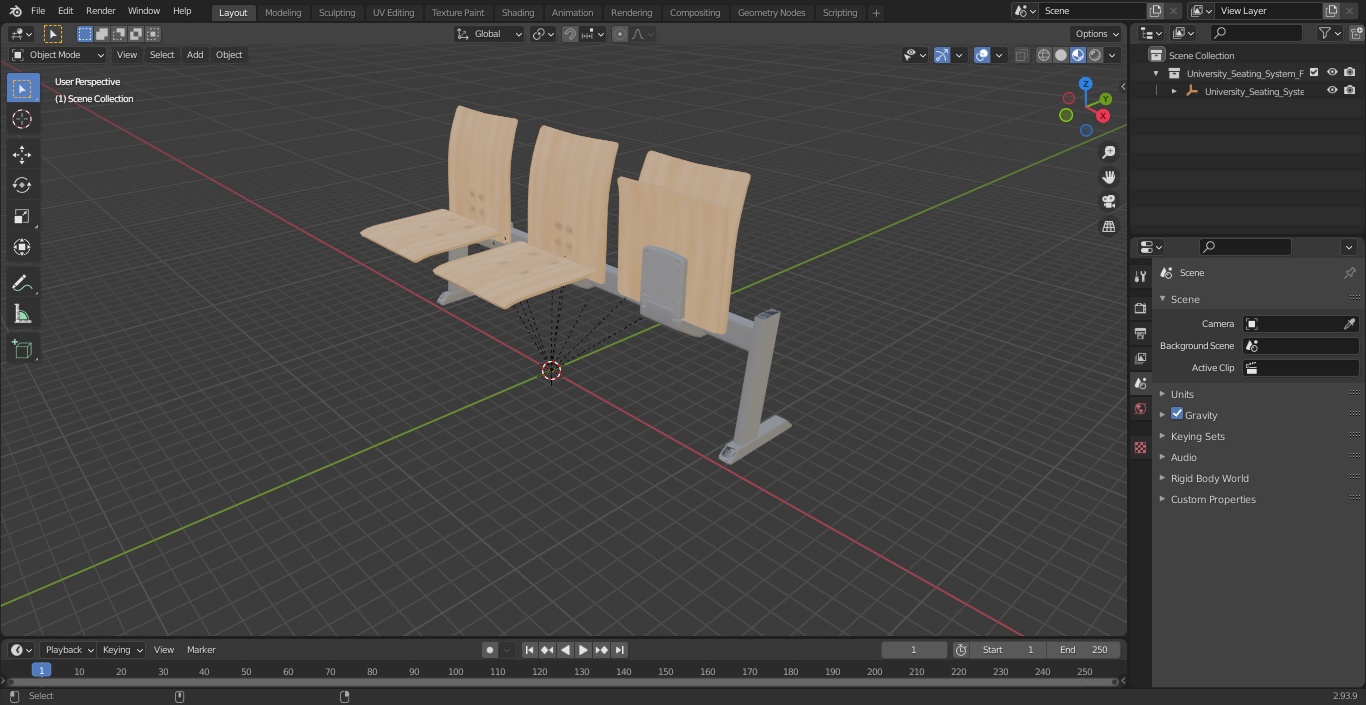Toggle collection exclude checkbox in outliner
This screenshot has width=1366, height=705.
pyautogui.click(x=1314, y=73)
